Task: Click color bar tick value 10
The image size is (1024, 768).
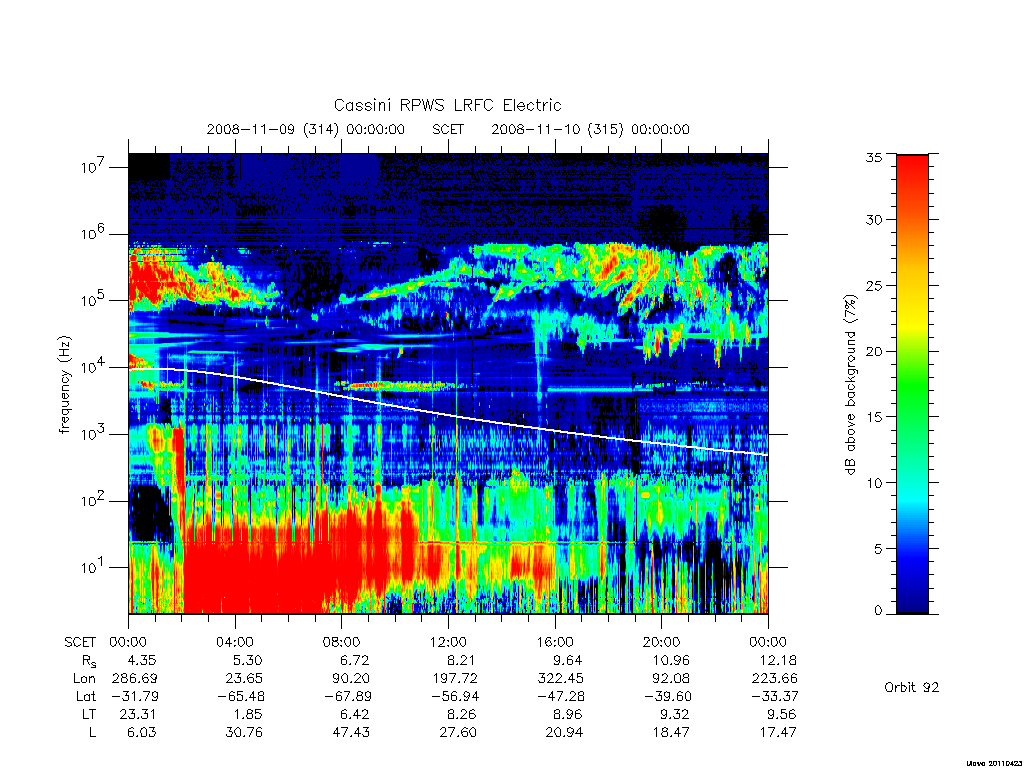Action: tap(874, 483)
